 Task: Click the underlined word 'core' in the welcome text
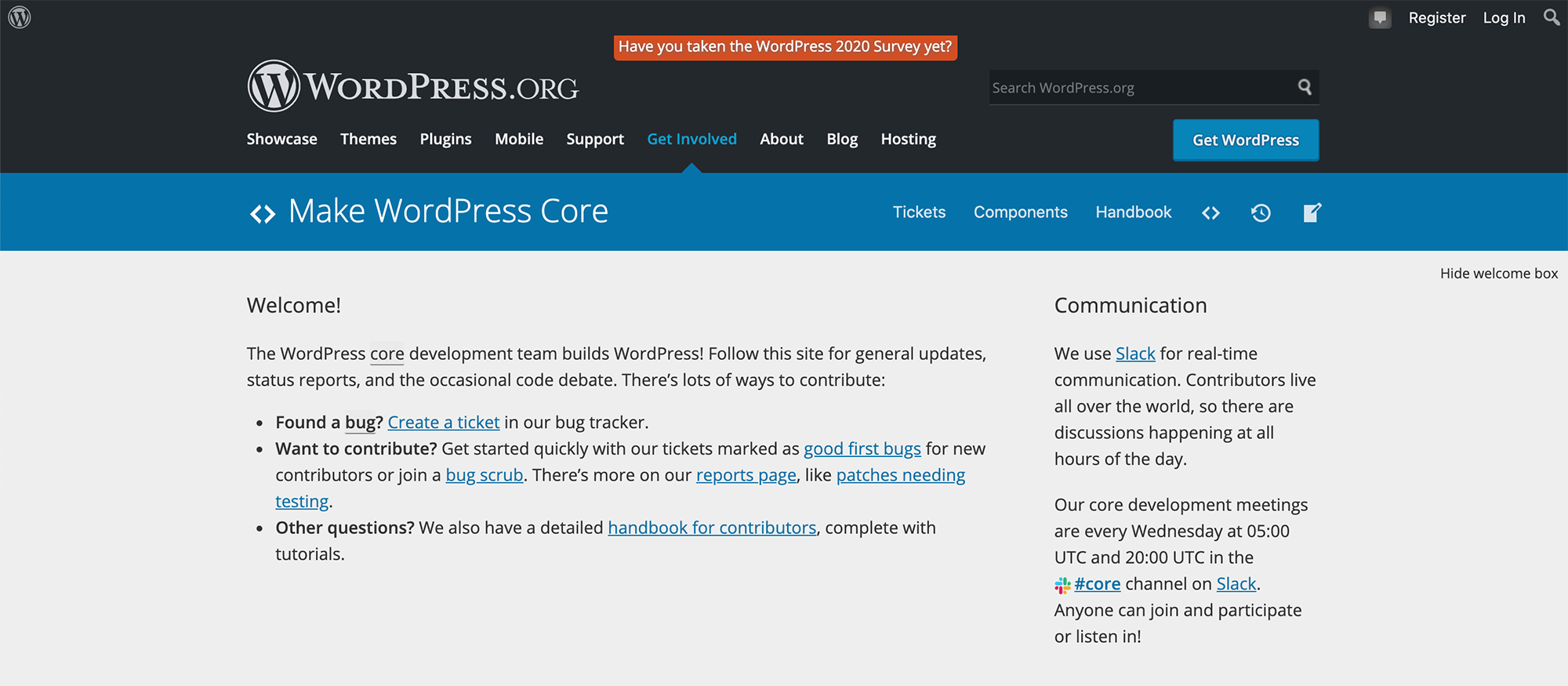tap(387, 354)
